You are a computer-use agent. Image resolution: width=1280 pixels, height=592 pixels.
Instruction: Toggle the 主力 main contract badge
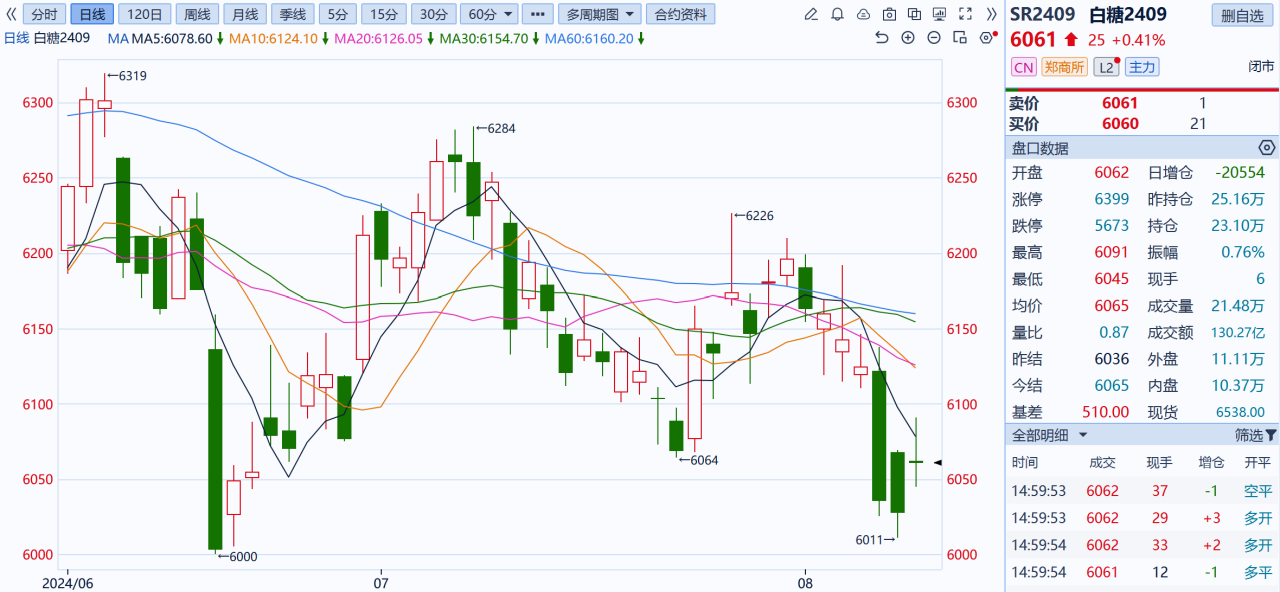point(1141,67)
